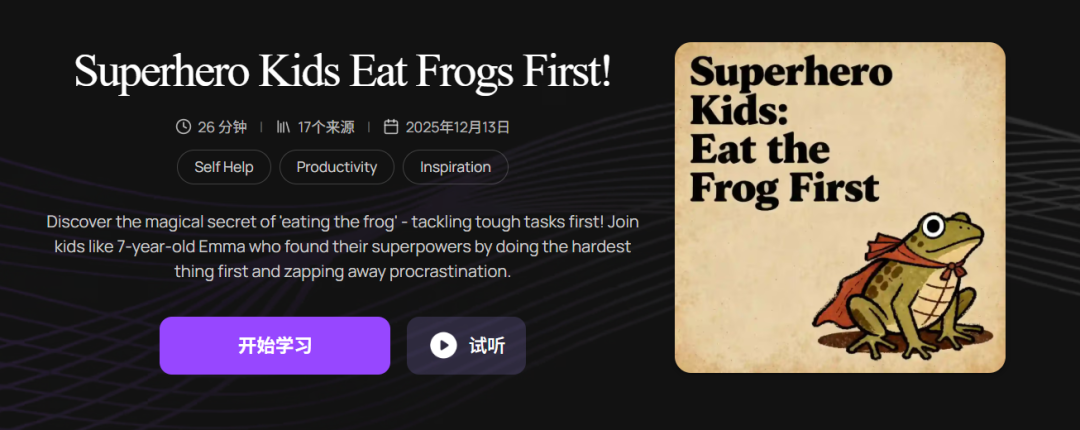The height and width of the screenshot is (430, 1080).
Task: Click the word 'procrastination' in description
Action: click(x=453, y=271)
